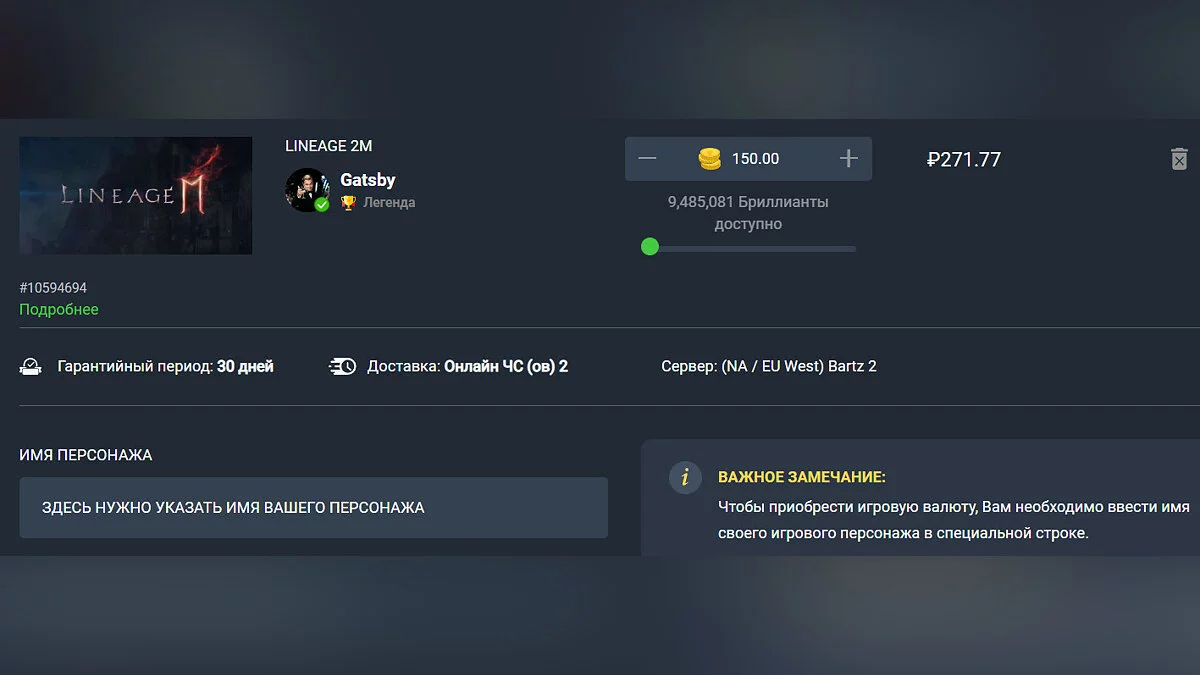Click the Гарантийный период: 30 дней text
Image resolution: width=1200 pixels, height=675 pixels.
coord(166,366)
